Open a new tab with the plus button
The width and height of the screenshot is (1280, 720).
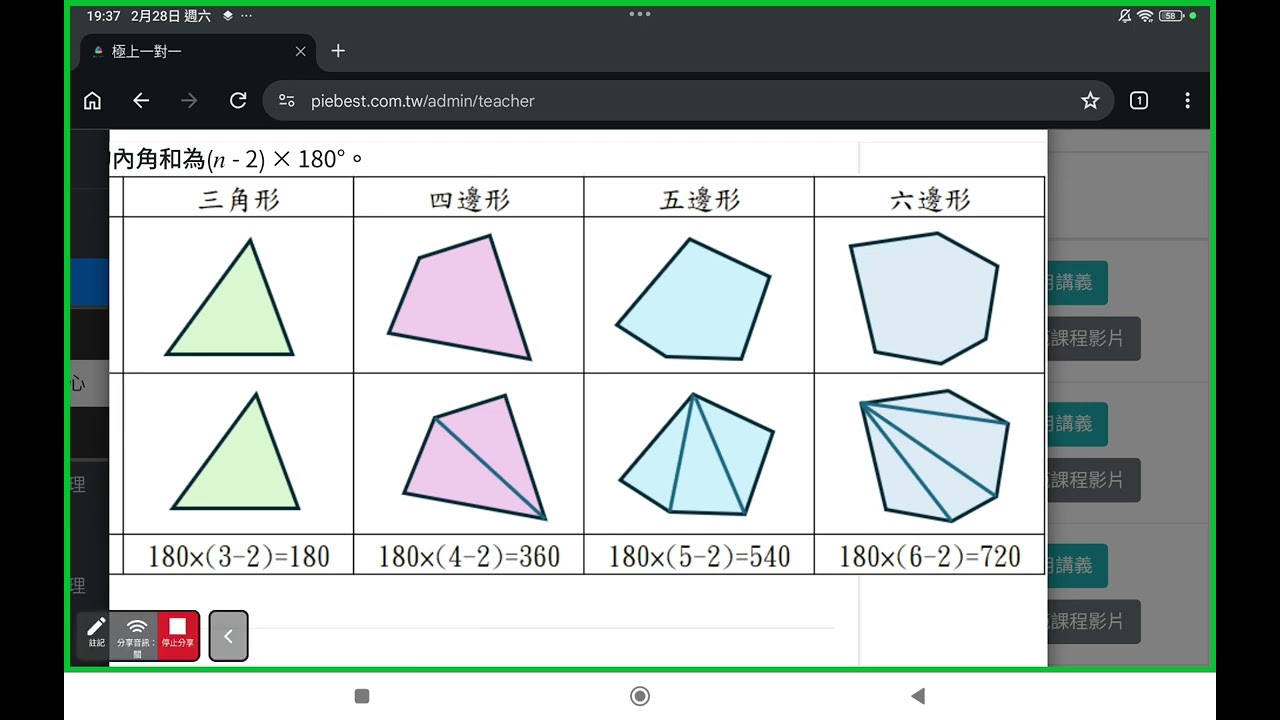(x=338, y=51)
